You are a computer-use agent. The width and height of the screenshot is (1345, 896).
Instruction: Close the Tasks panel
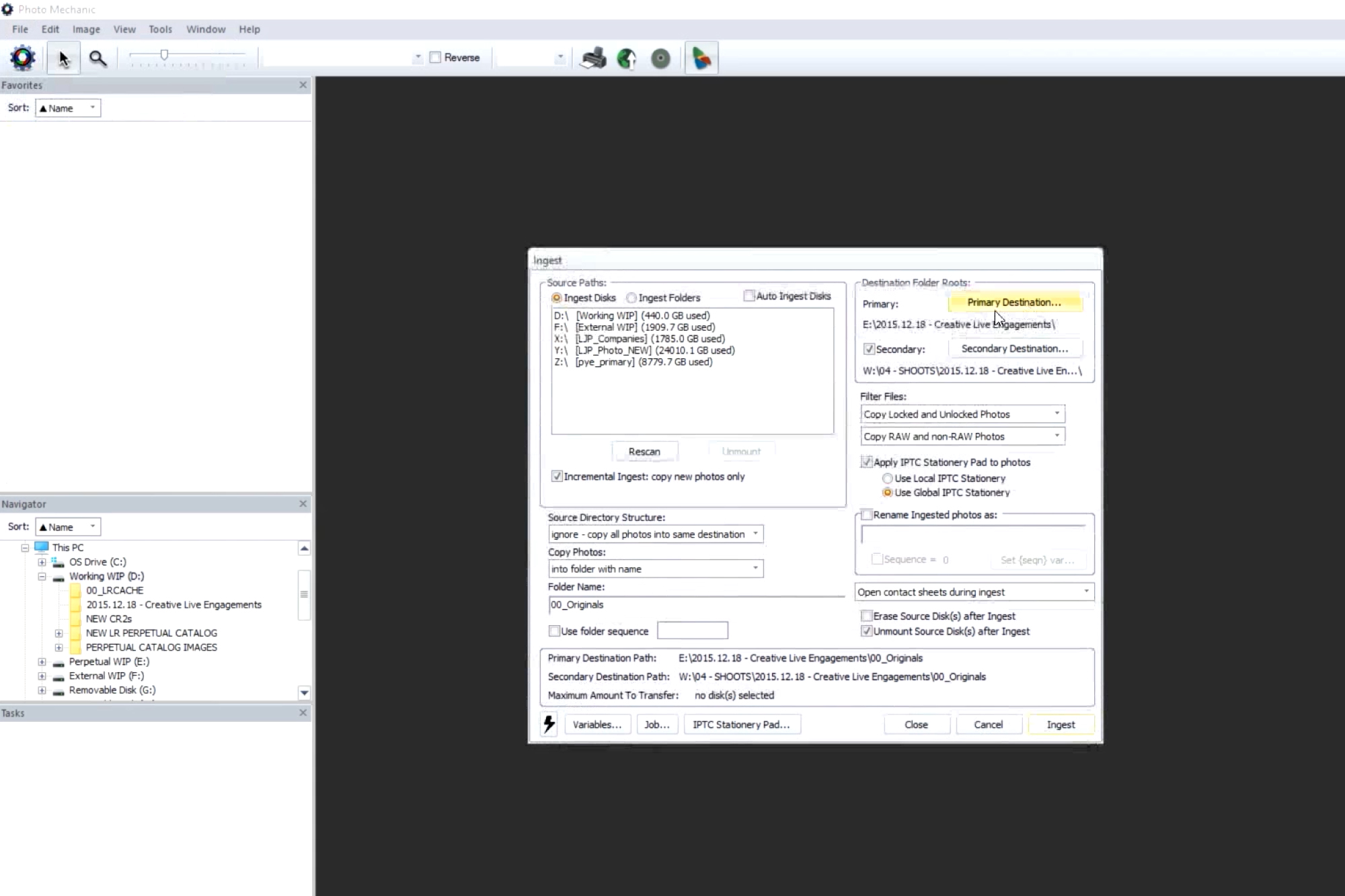[303, 712]
